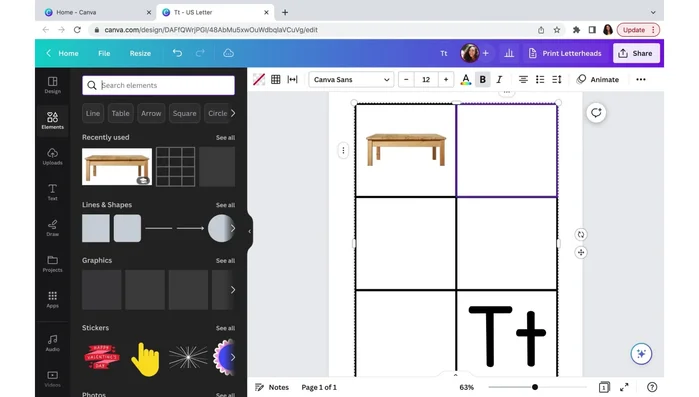Click the rotate table handle icon
699x397 pixels.
tap(580, 234)
